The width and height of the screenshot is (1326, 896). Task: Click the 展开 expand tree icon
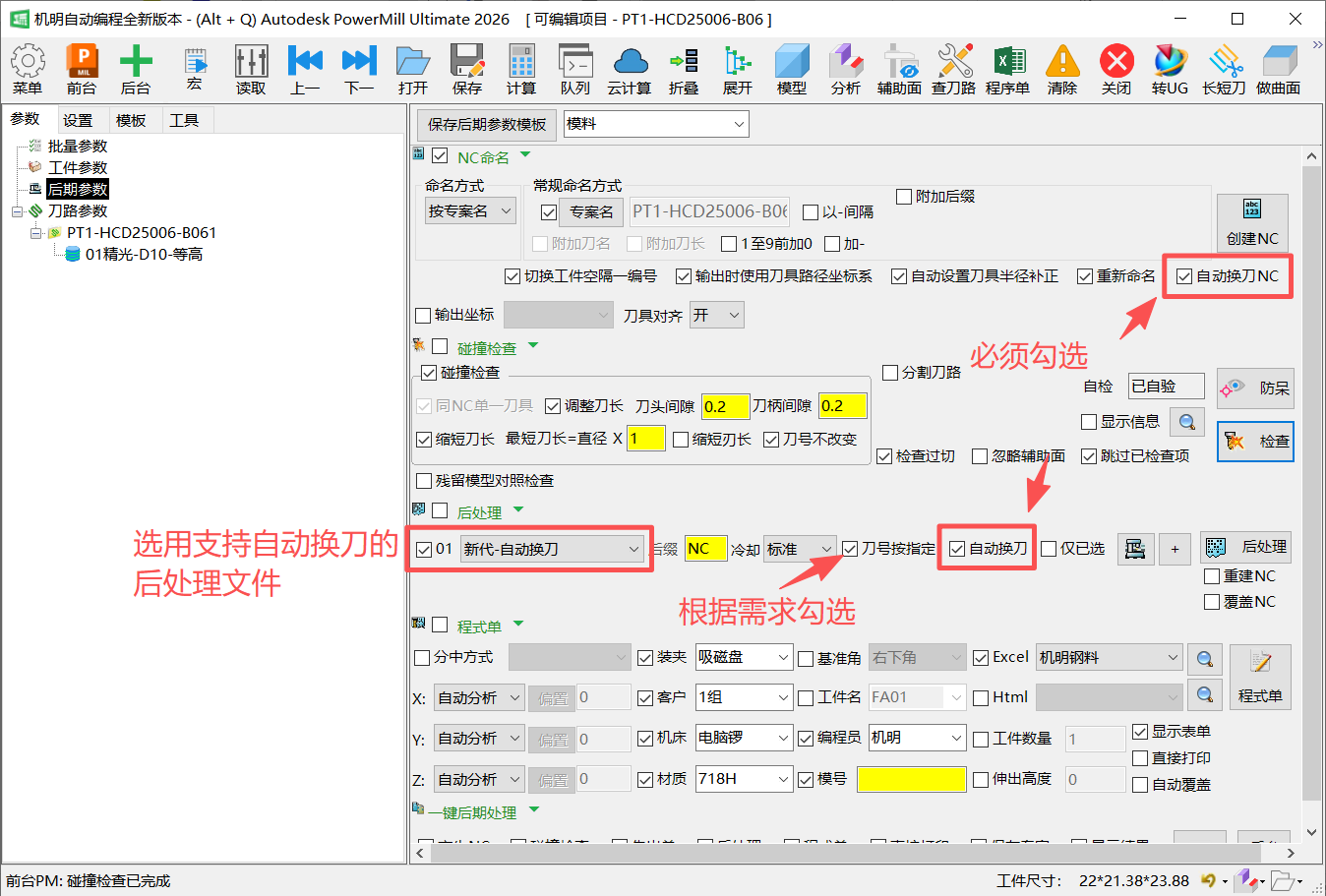tap(738, 69)
